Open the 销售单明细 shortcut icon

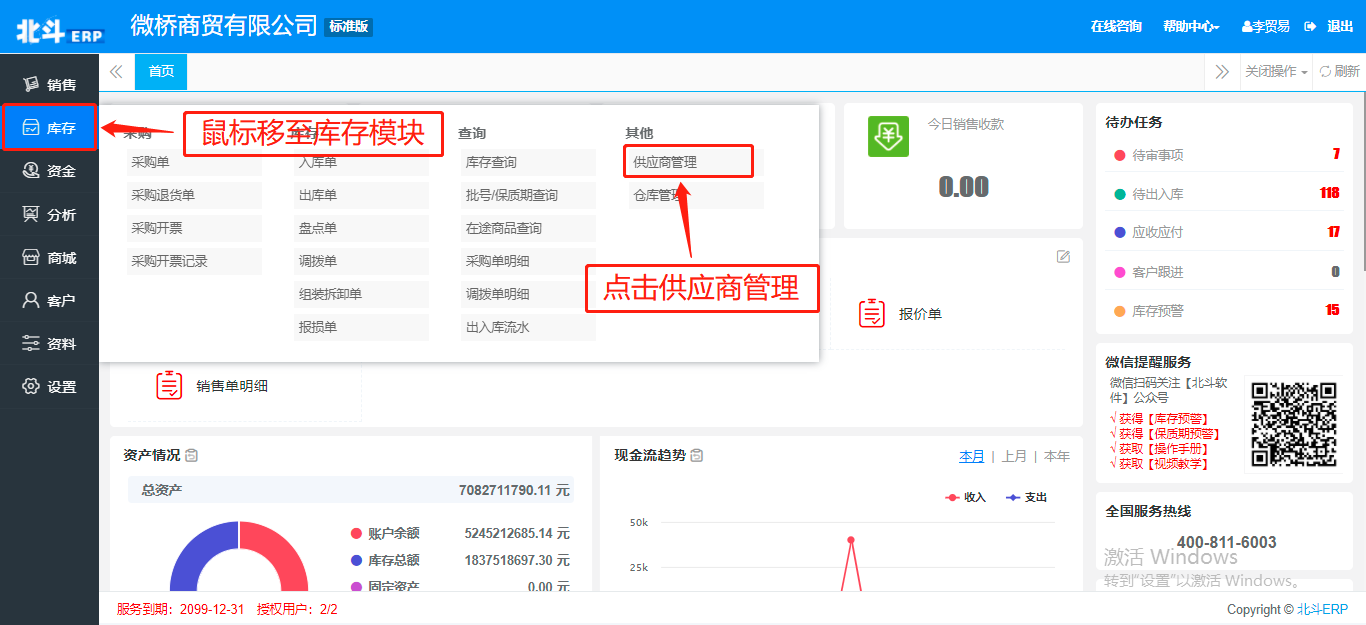(169, 385)
